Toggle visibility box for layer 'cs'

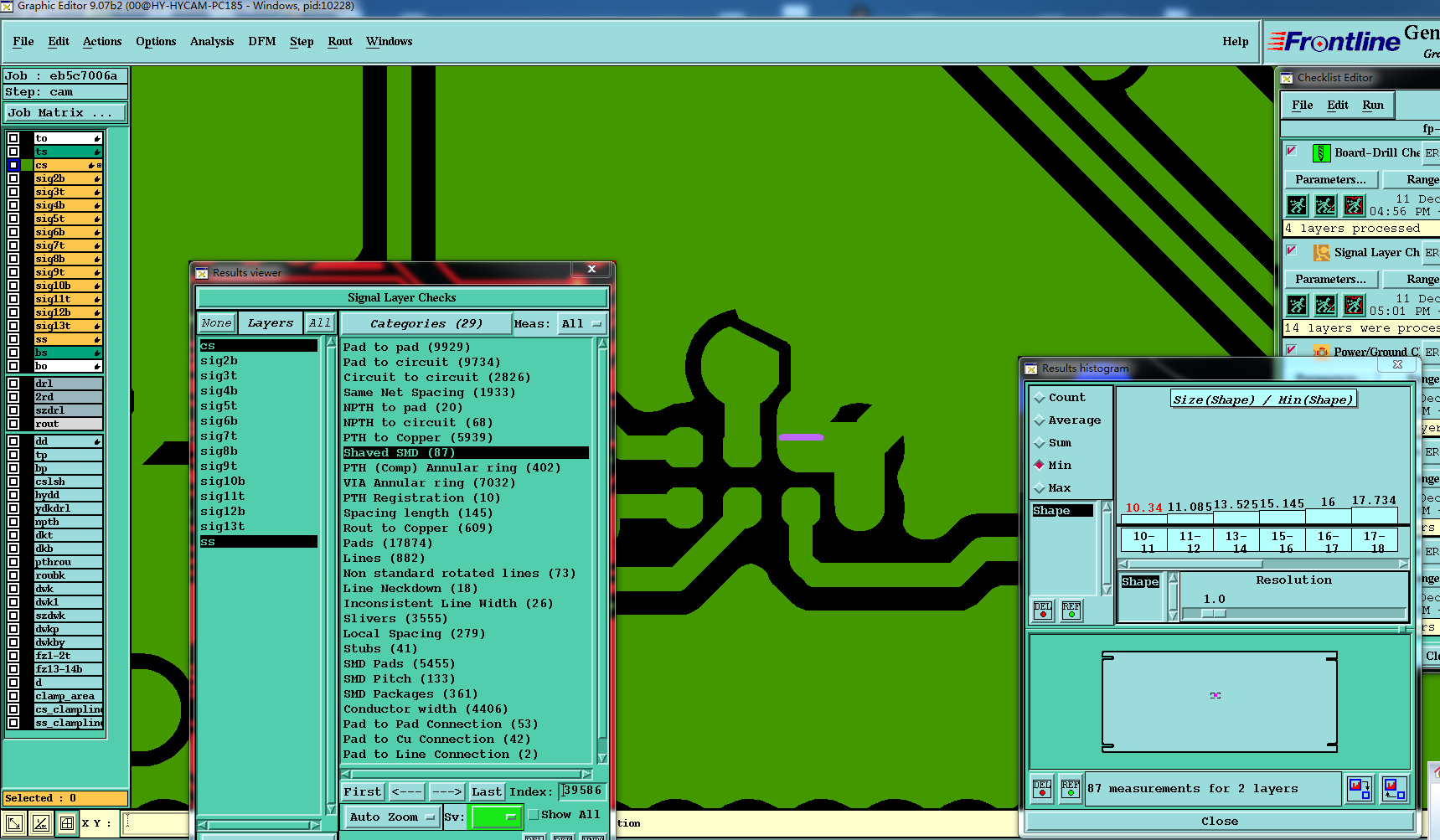point(13,165)
